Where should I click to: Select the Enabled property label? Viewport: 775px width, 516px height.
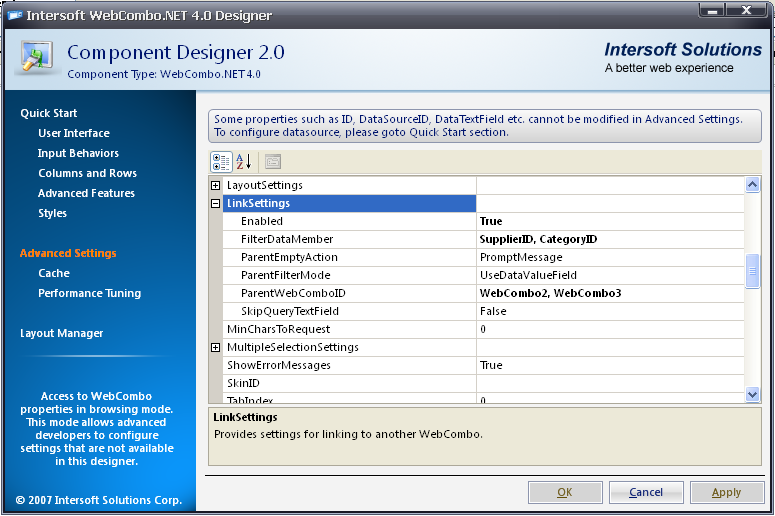262,221
